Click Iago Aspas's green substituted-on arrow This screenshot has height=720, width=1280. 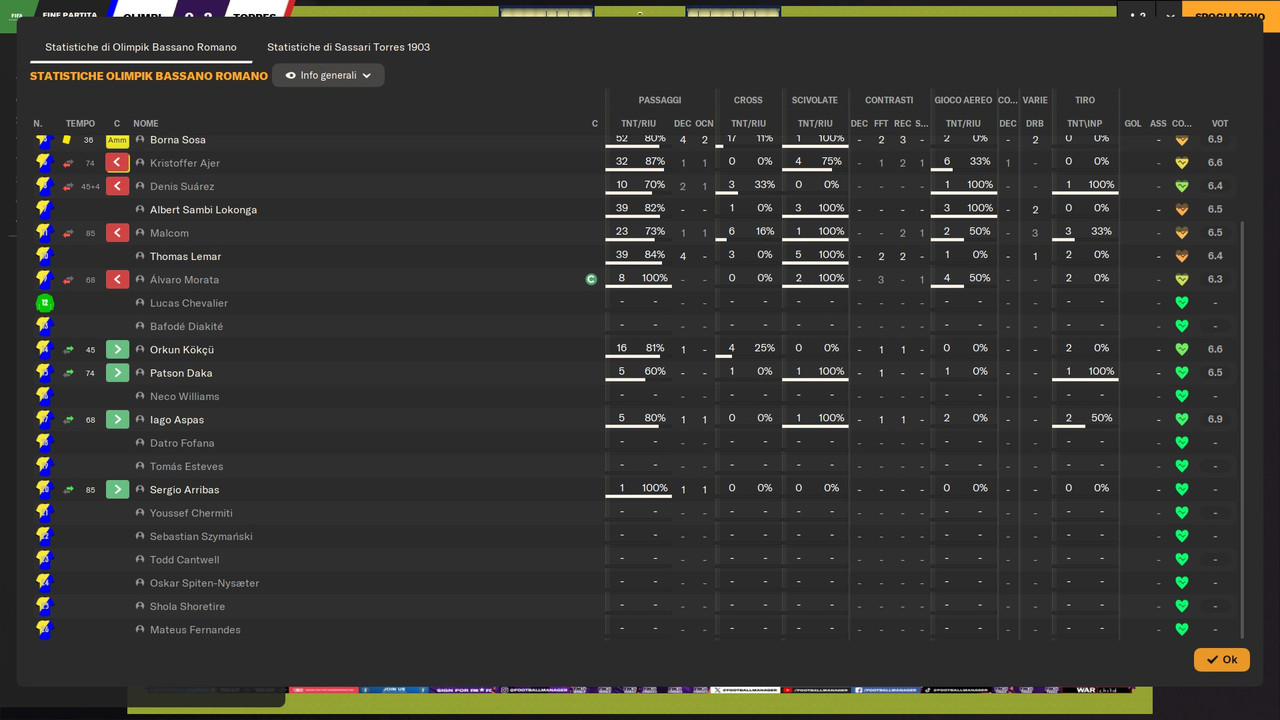pyautogui.click(x=117, y=420)
